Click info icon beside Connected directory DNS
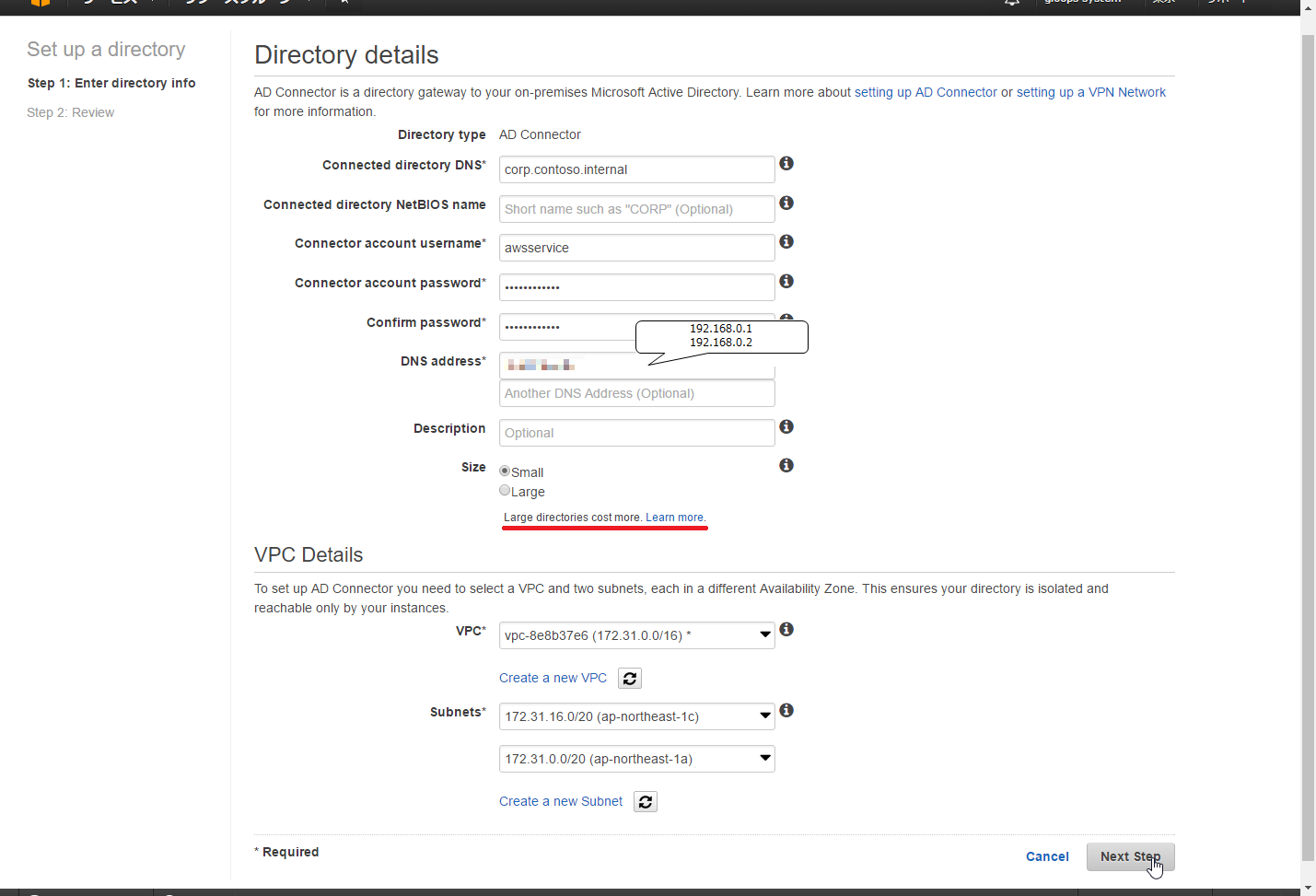The image size is (1316, 896). (786, 163)
